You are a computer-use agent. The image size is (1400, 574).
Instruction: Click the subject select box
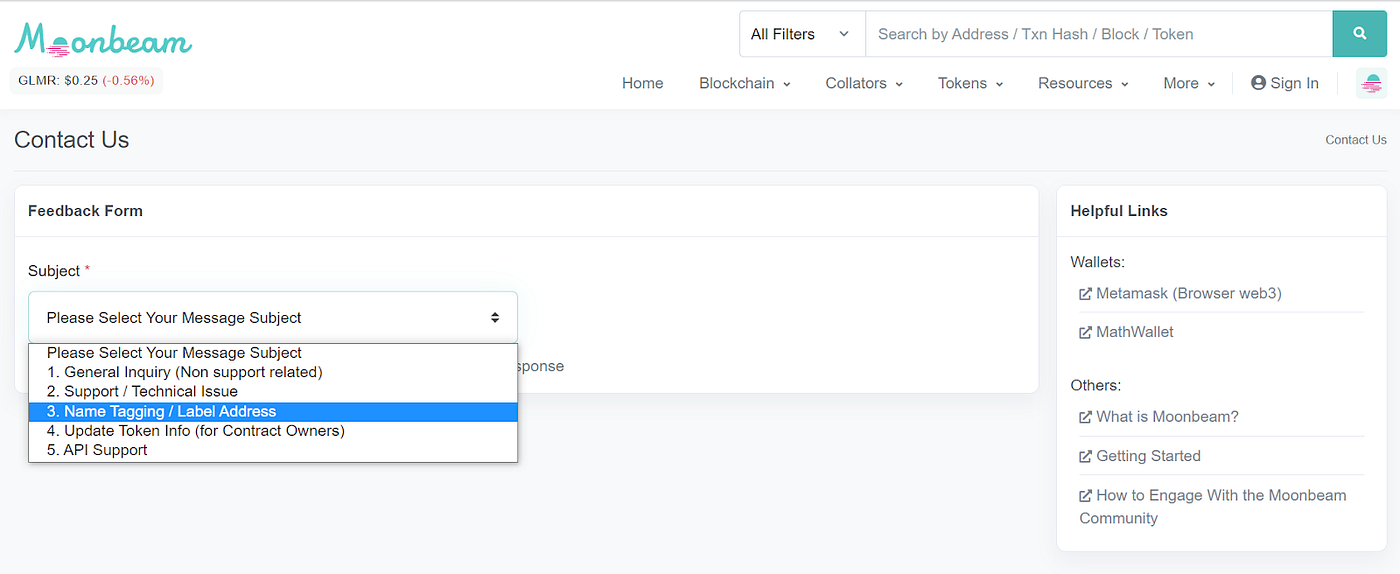273,317
